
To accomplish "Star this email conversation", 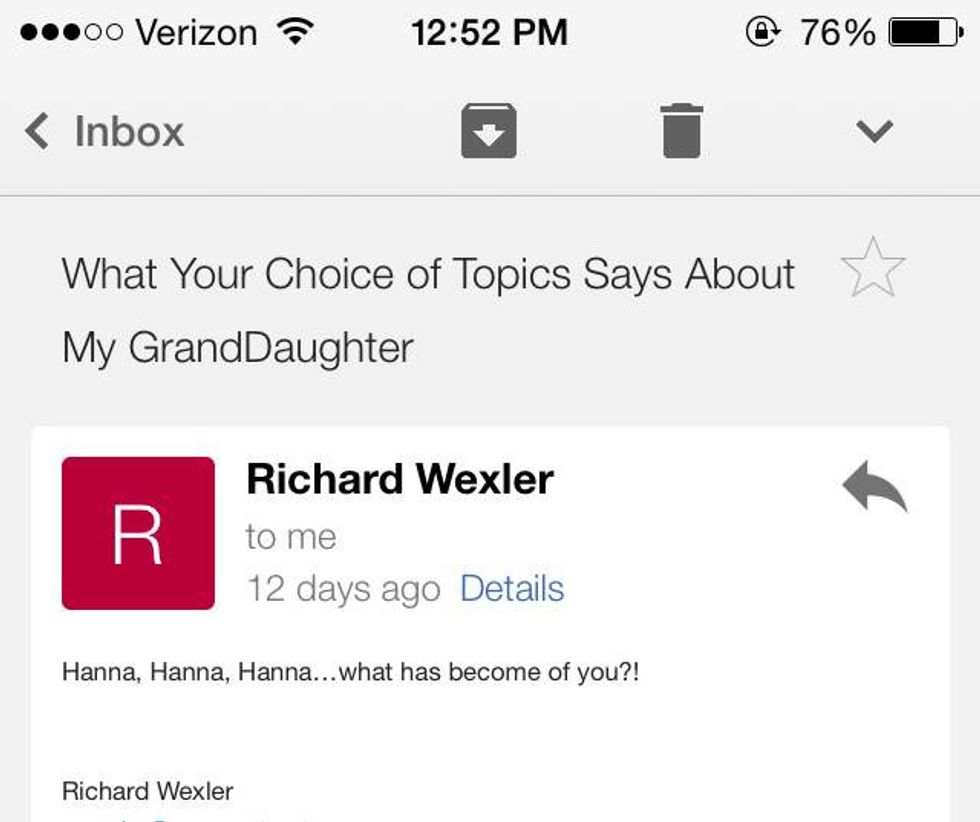I will point(872,268).
